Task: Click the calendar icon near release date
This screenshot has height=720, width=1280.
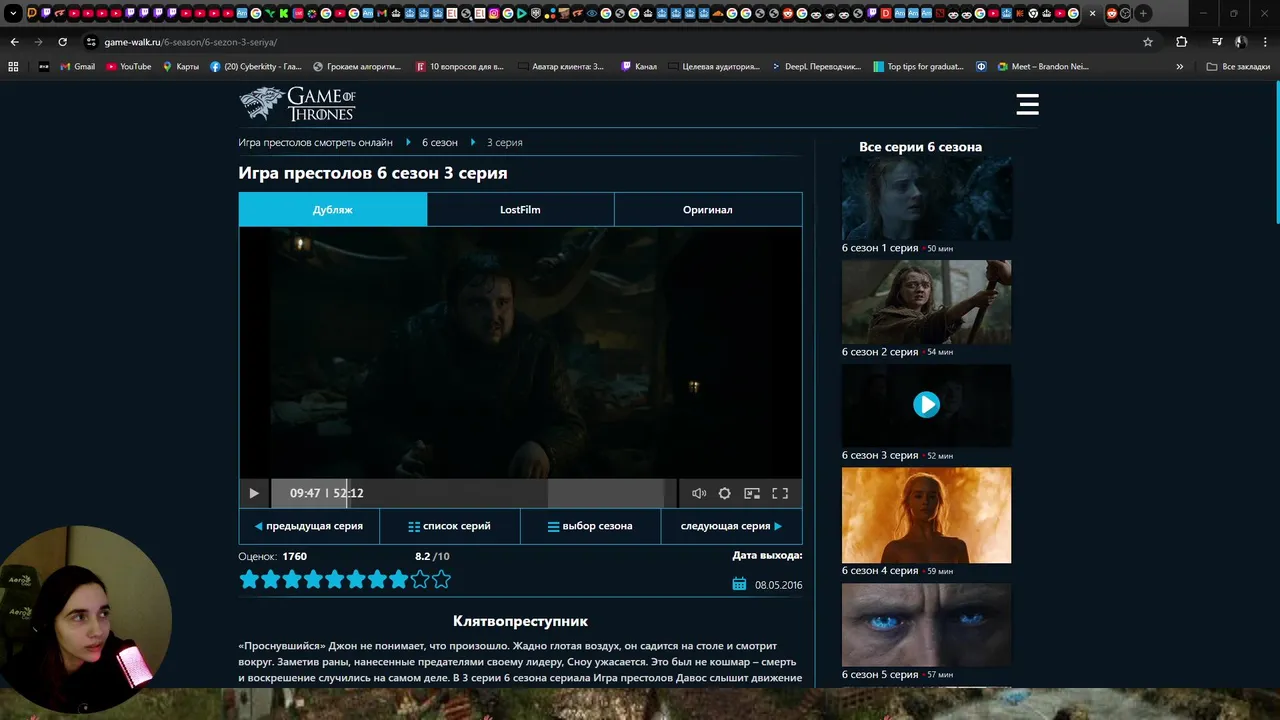Action: pos(739,584)
